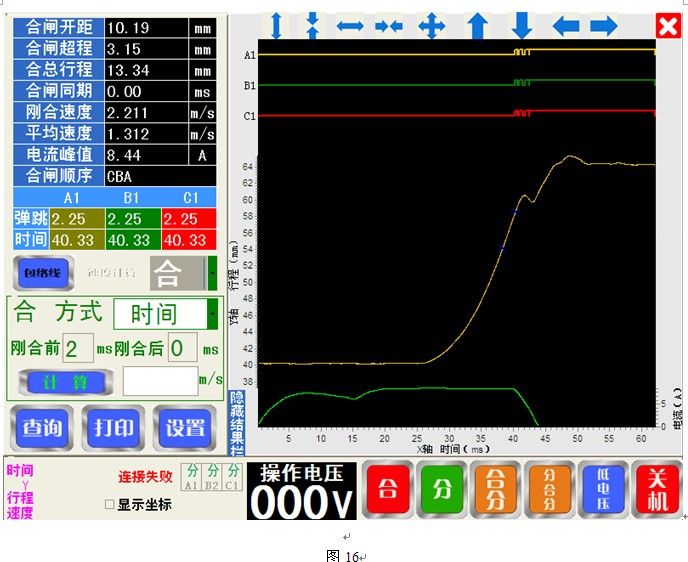Close the chart with the red X
The width and height of the screenshot is (688, 562).
point(668,26)
